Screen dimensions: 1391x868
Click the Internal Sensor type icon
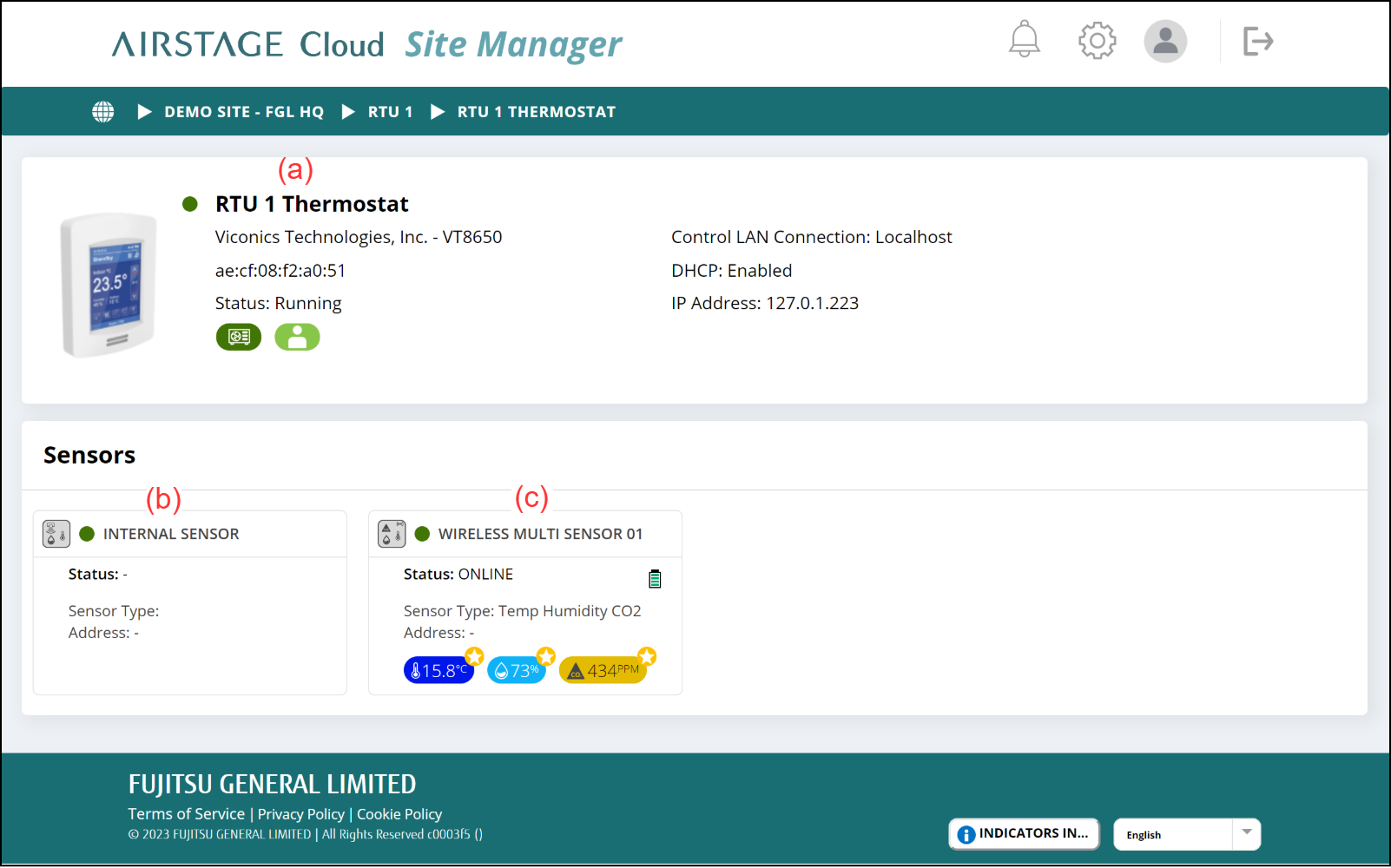pyautogui.click(x=56, y=534)
